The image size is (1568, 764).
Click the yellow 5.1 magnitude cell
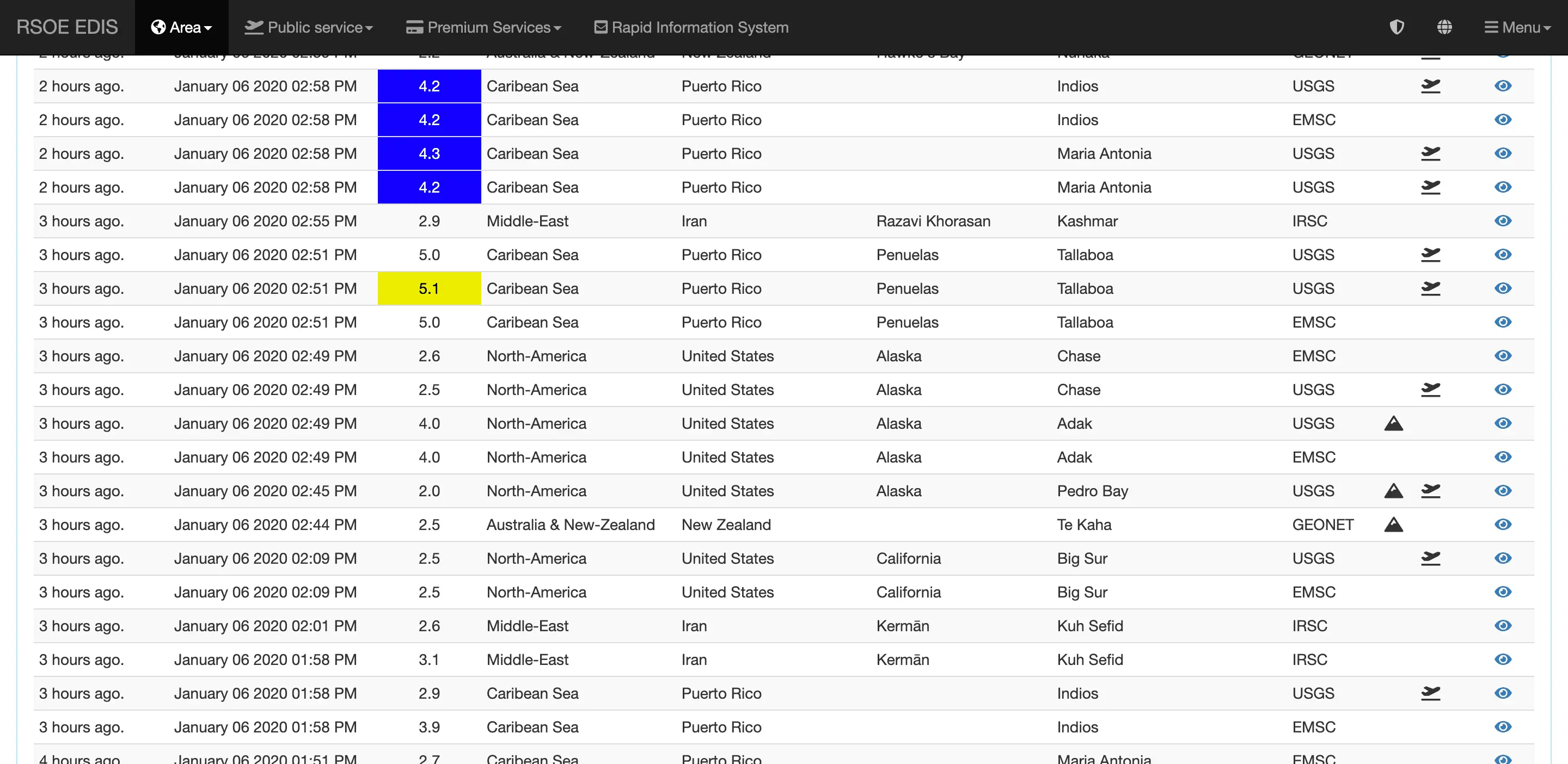(428, 288)
